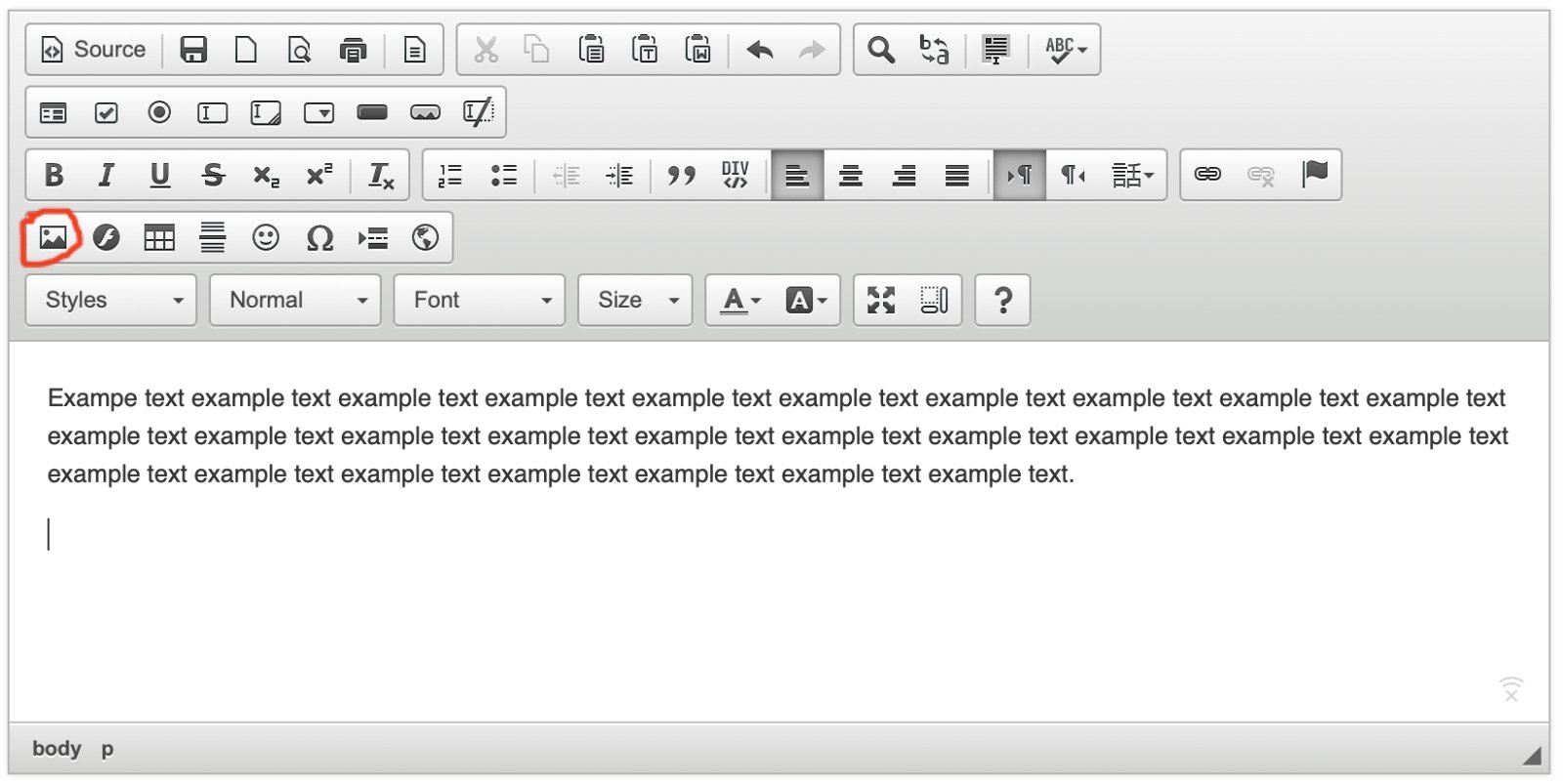Open Find with the magnifying glass icon
The width and height of the screenshot is (1563, 784).
click(x=881, y=50)
